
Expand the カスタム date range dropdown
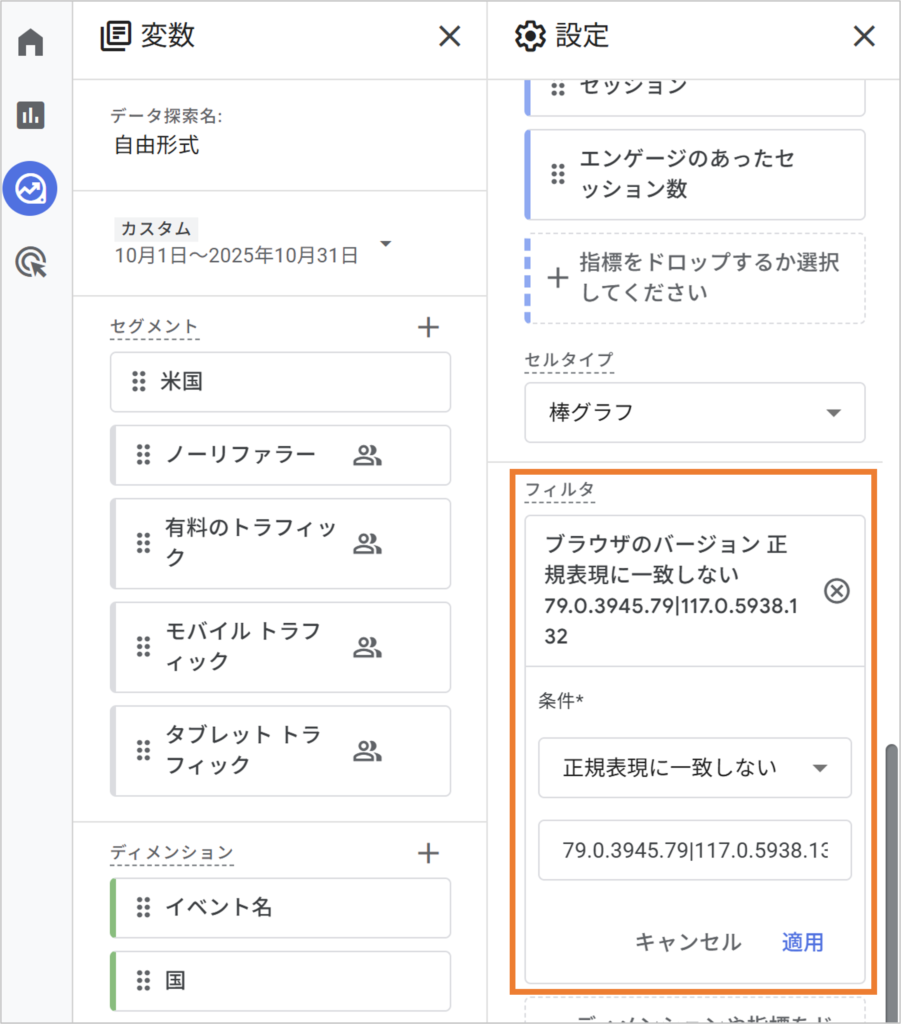coord(386,244)
